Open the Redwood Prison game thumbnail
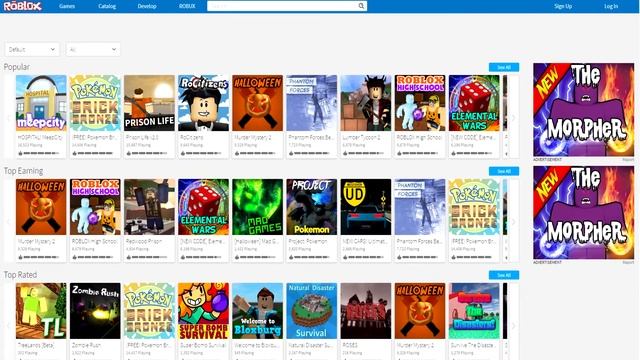This screenshot has height=360, width=640. [x=149, y=207]
